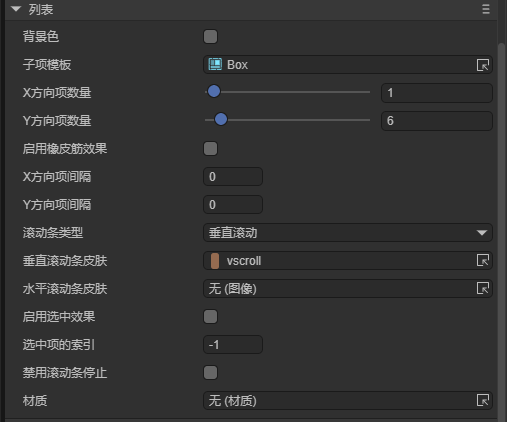Click the 选中项的索引 field showing -1
Image resolution: width=507 pixels, height=422 pixels.
coord(233,345)
